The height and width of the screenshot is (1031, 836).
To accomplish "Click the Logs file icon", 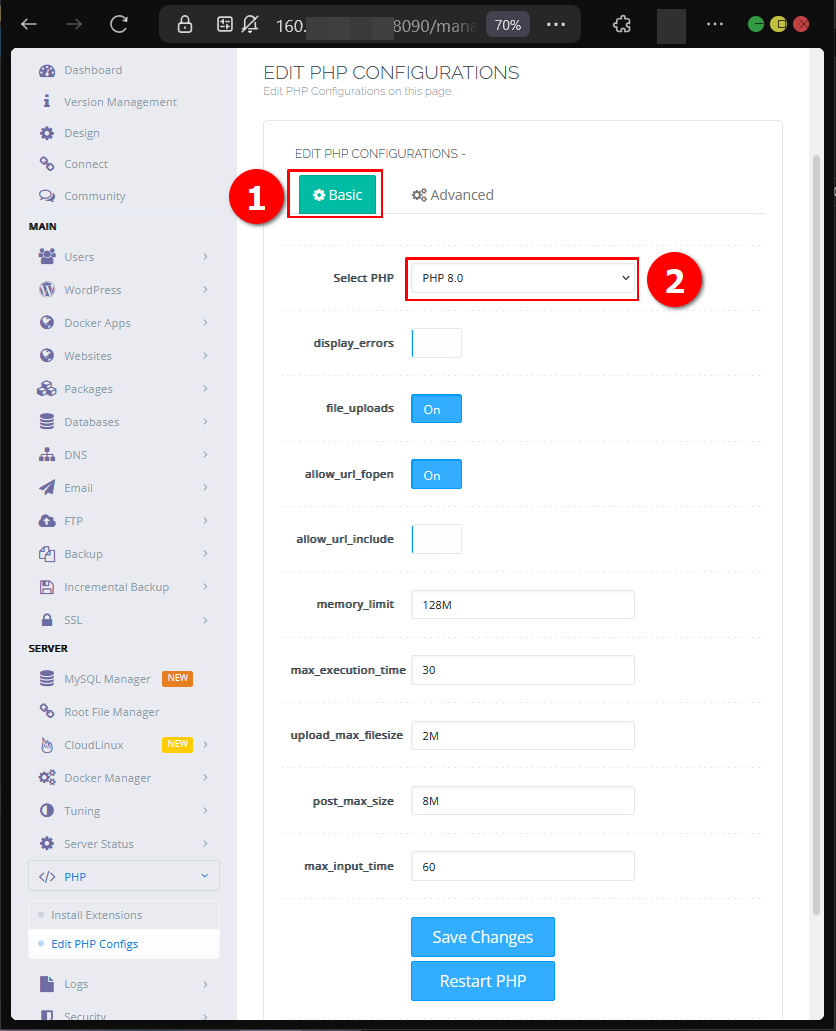I will 47,984.
